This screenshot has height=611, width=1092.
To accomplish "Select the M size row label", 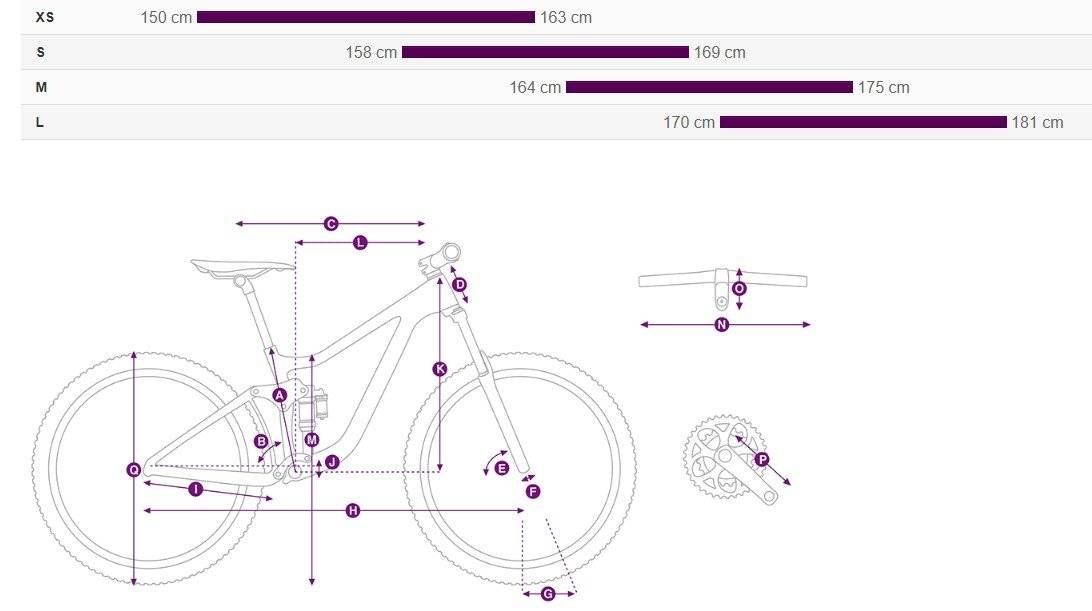I will click(41, 87).
